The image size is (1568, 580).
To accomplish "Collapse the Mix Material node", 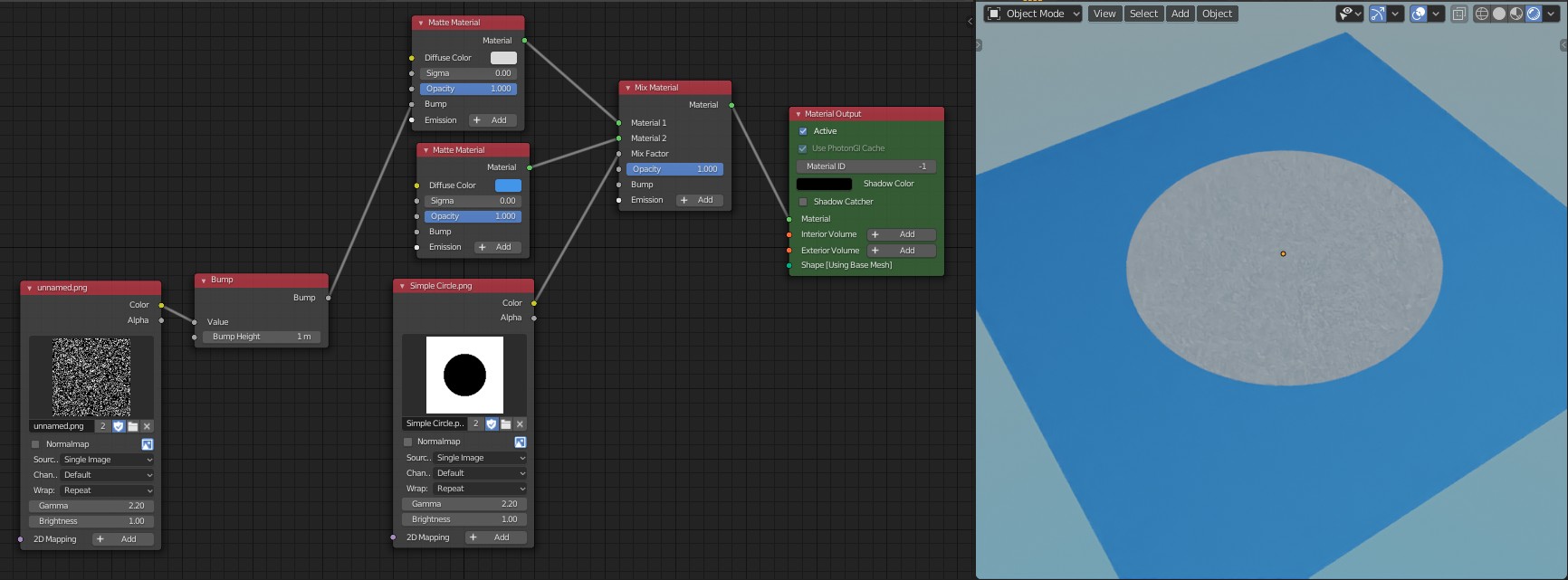I will point(628,88).
